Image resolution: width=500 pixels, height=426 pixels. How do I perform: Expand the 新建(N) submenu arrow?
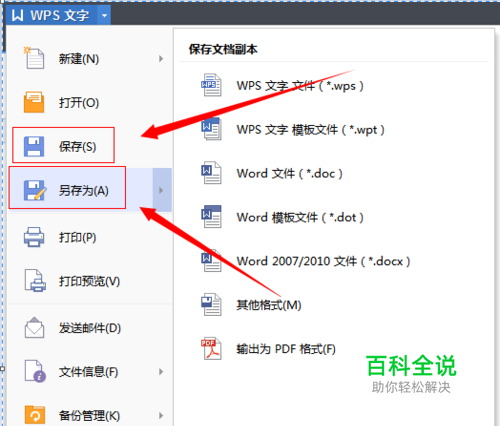pyautogui.click(x=161, y=59)
